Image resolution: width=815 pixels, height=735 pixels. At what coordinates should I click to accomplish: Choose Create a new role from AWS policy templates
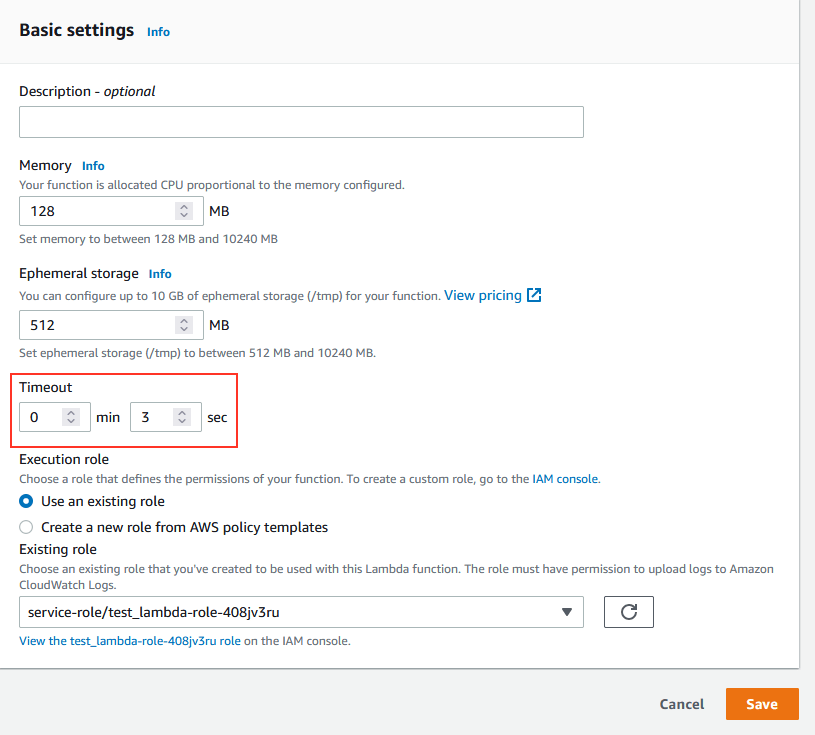point(26,527)
